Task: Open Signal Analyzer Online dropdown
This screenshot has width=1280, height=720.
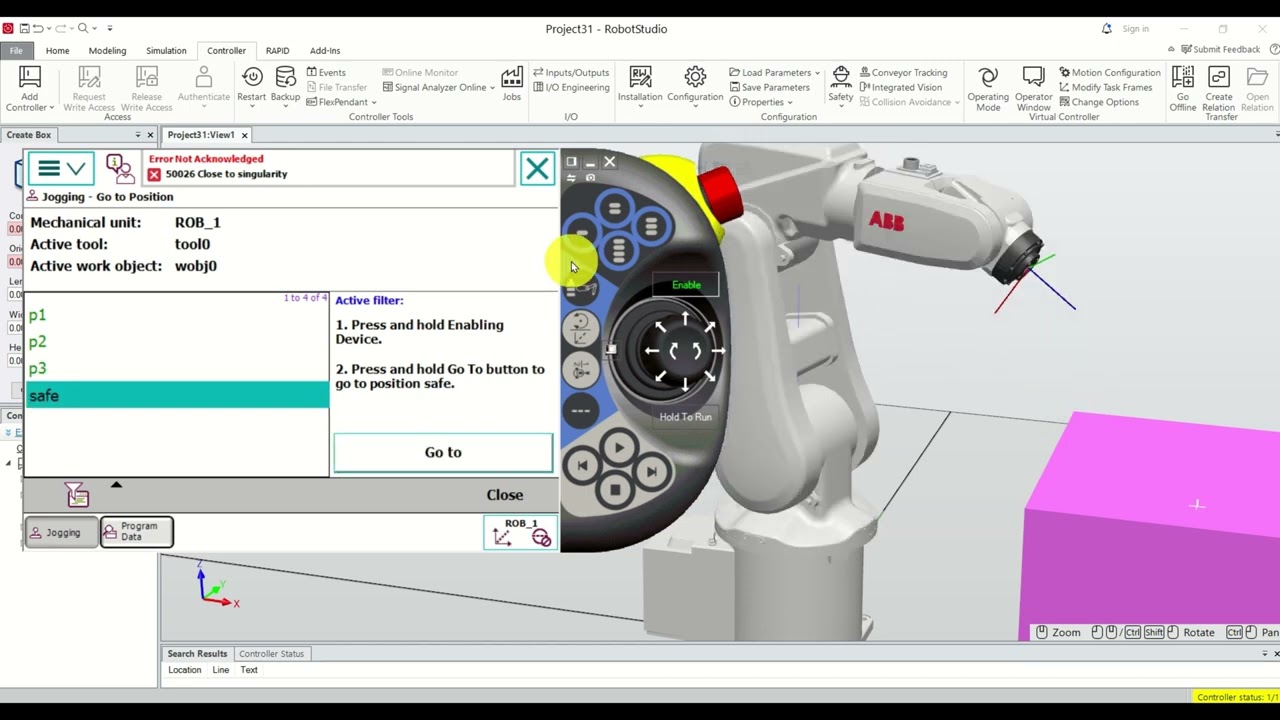Action: pos(439,87)
